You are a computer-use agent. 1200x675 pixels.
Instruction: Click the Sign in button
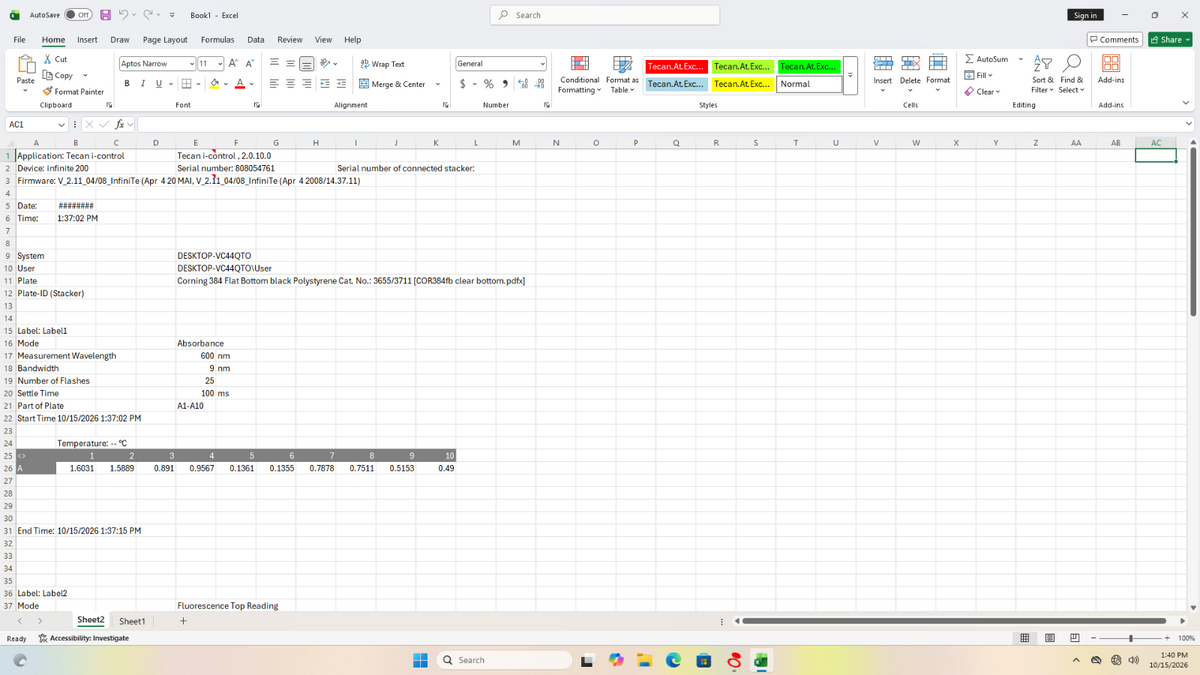(x=1086, y=15)
